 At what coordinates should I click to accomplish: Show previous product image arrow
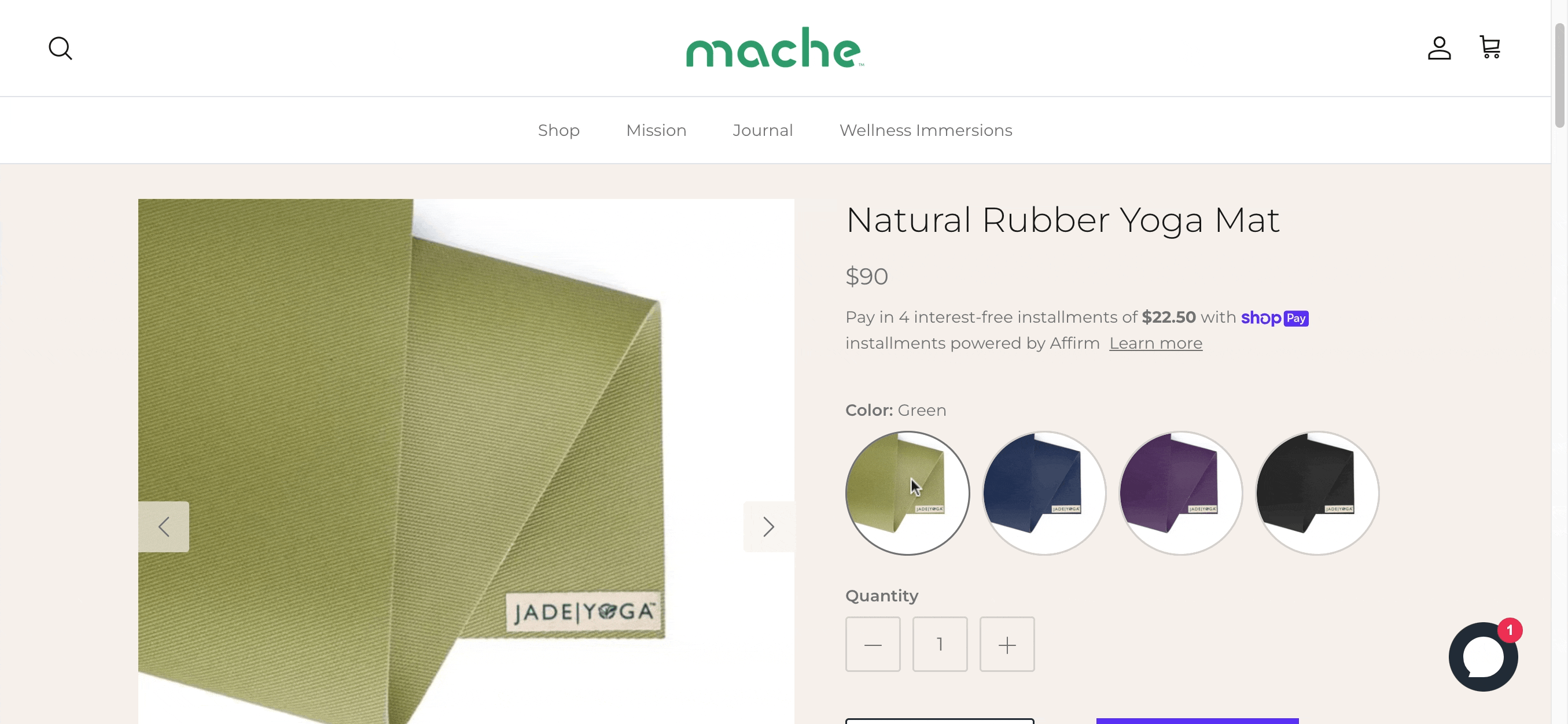(x=163, y=526)
